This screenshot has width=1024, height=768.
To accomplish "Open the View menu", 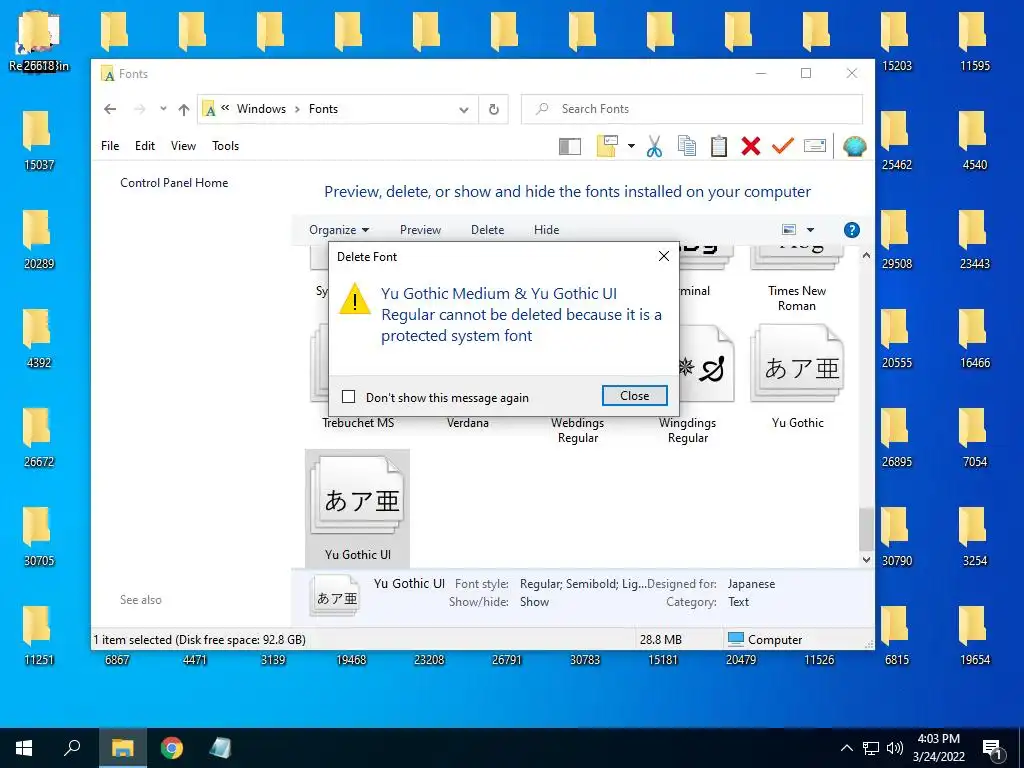I will [x=184, y=146].
